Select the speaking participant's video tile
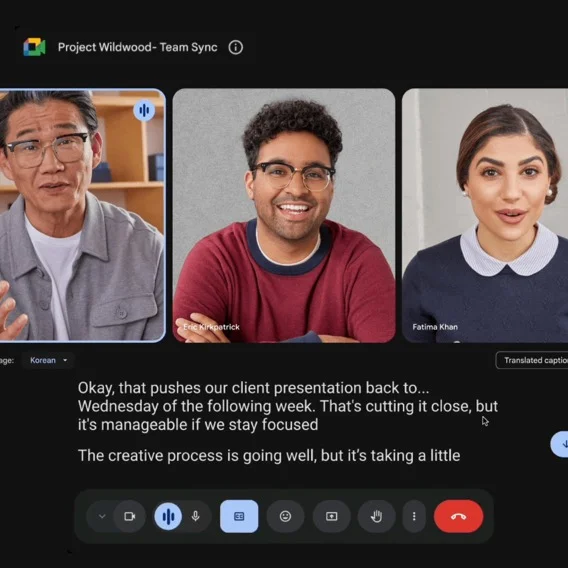 tap(82, 216)
